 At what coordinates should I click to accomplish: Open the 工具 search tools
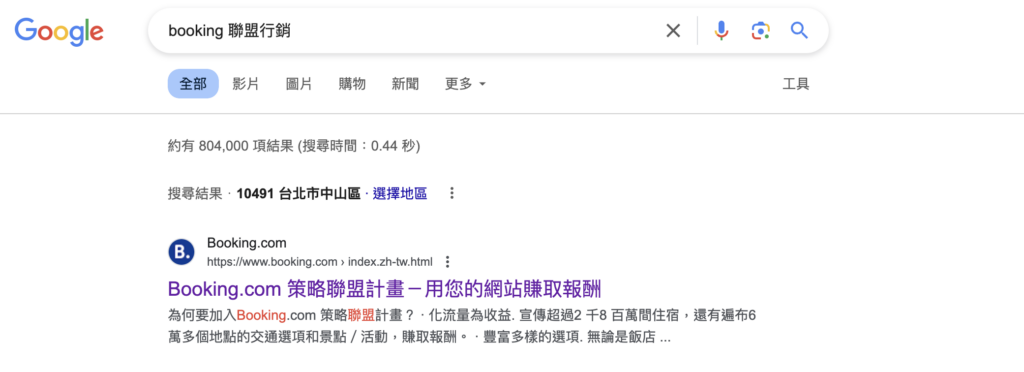[795, 84]
